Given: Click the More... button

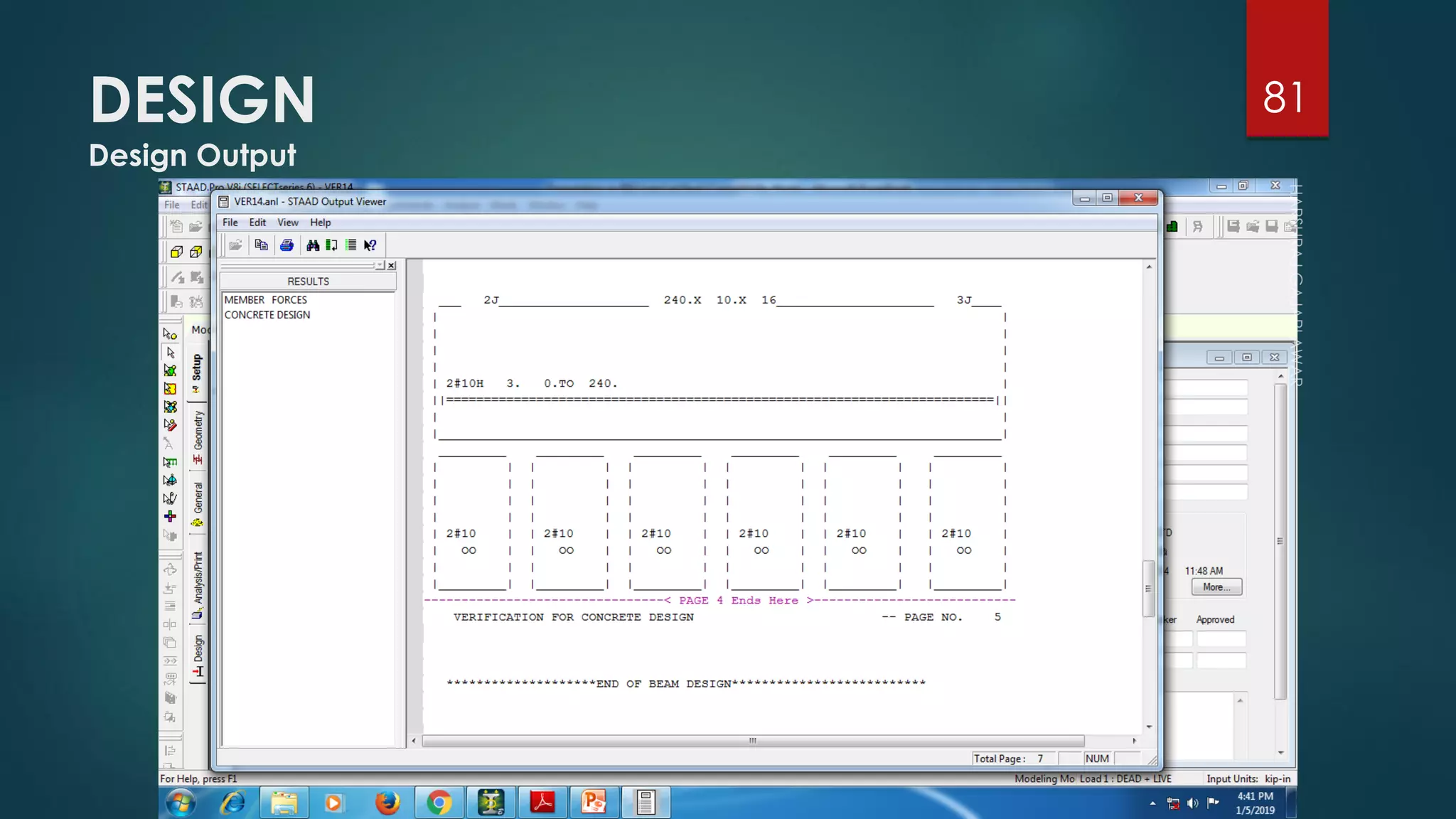Looking at the screenshot, I should [x=1216, y=587].
